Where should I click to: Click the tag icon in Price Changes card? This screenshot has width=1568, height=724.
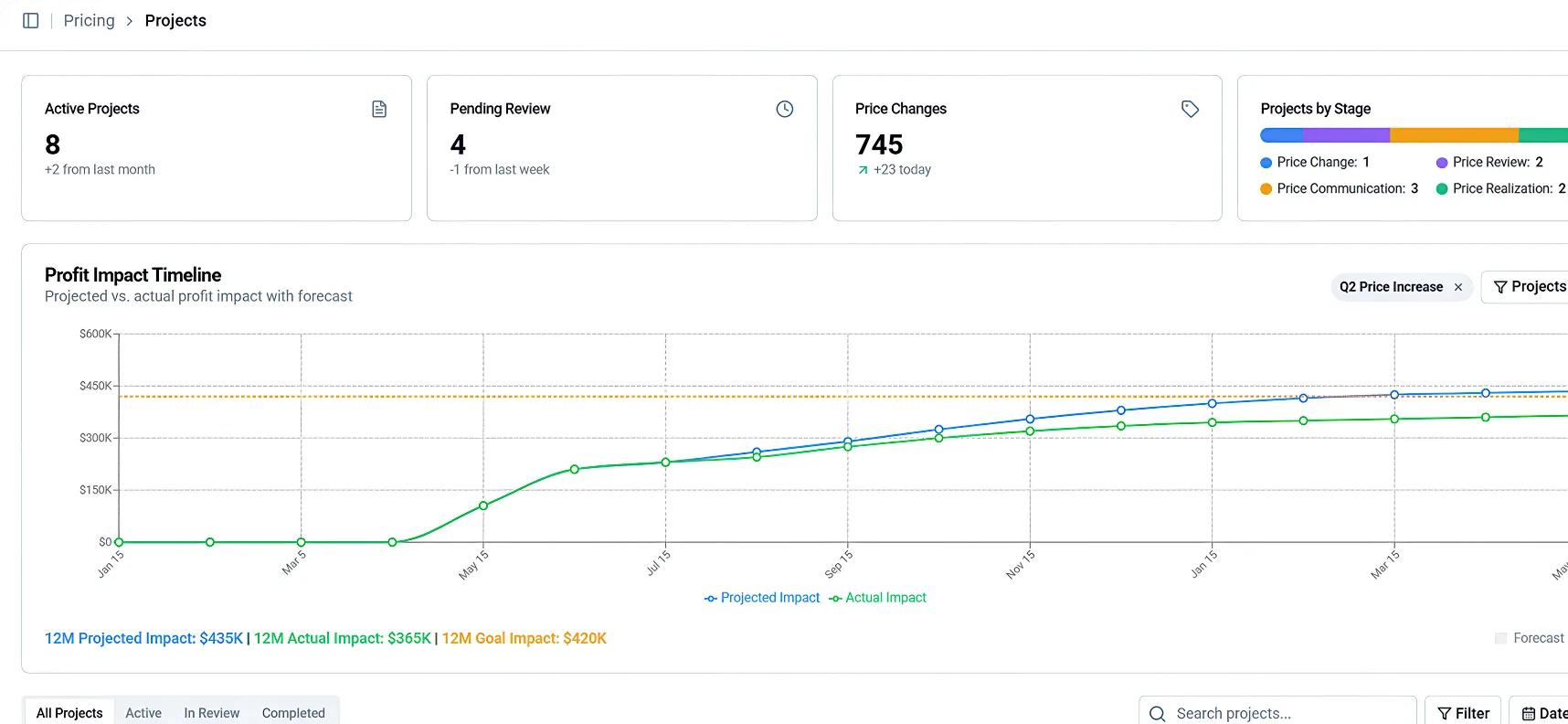coord(1190,109)
